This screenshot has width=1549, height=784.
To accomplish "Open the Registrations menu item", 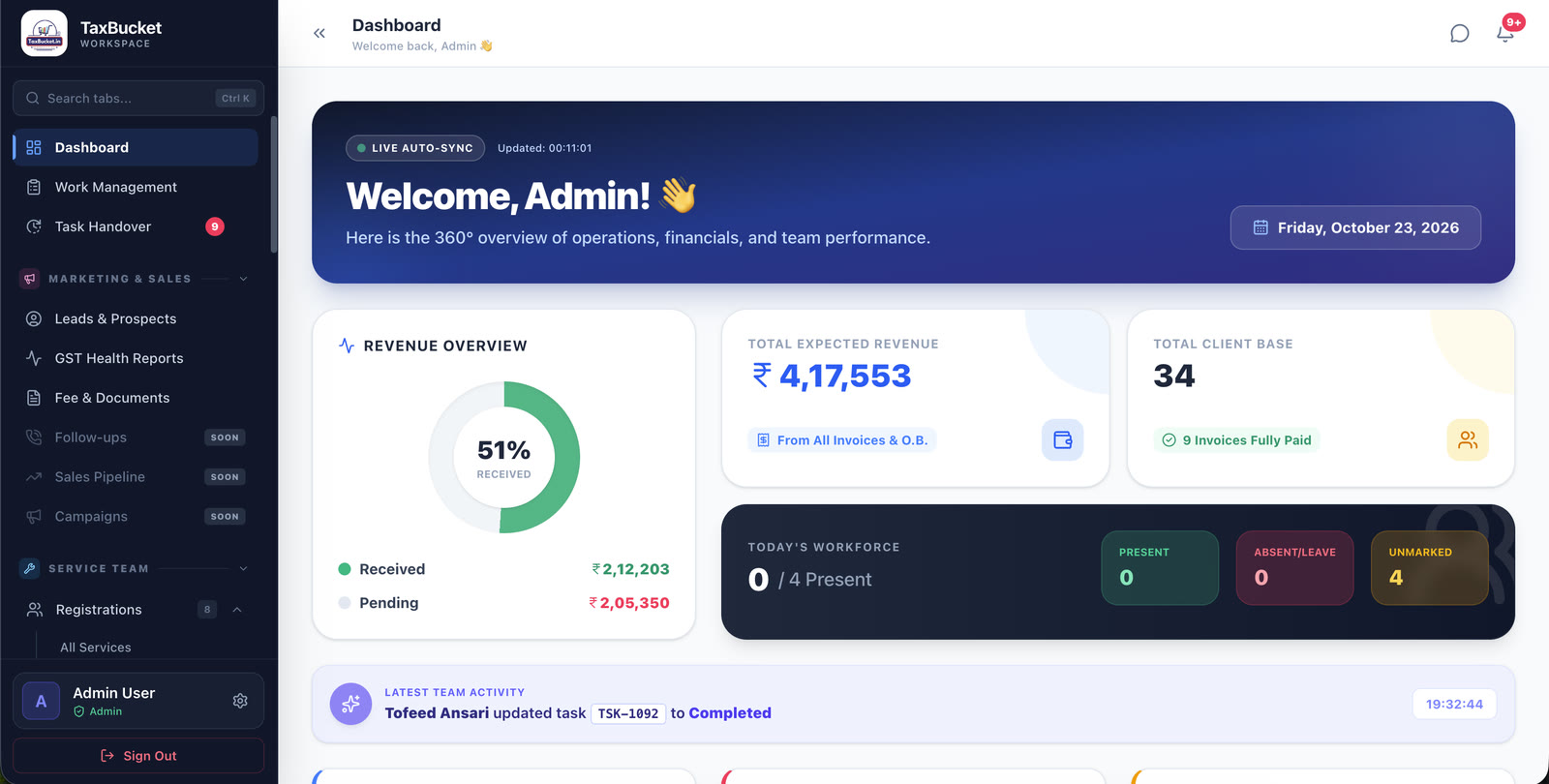I will click(136, 610).
